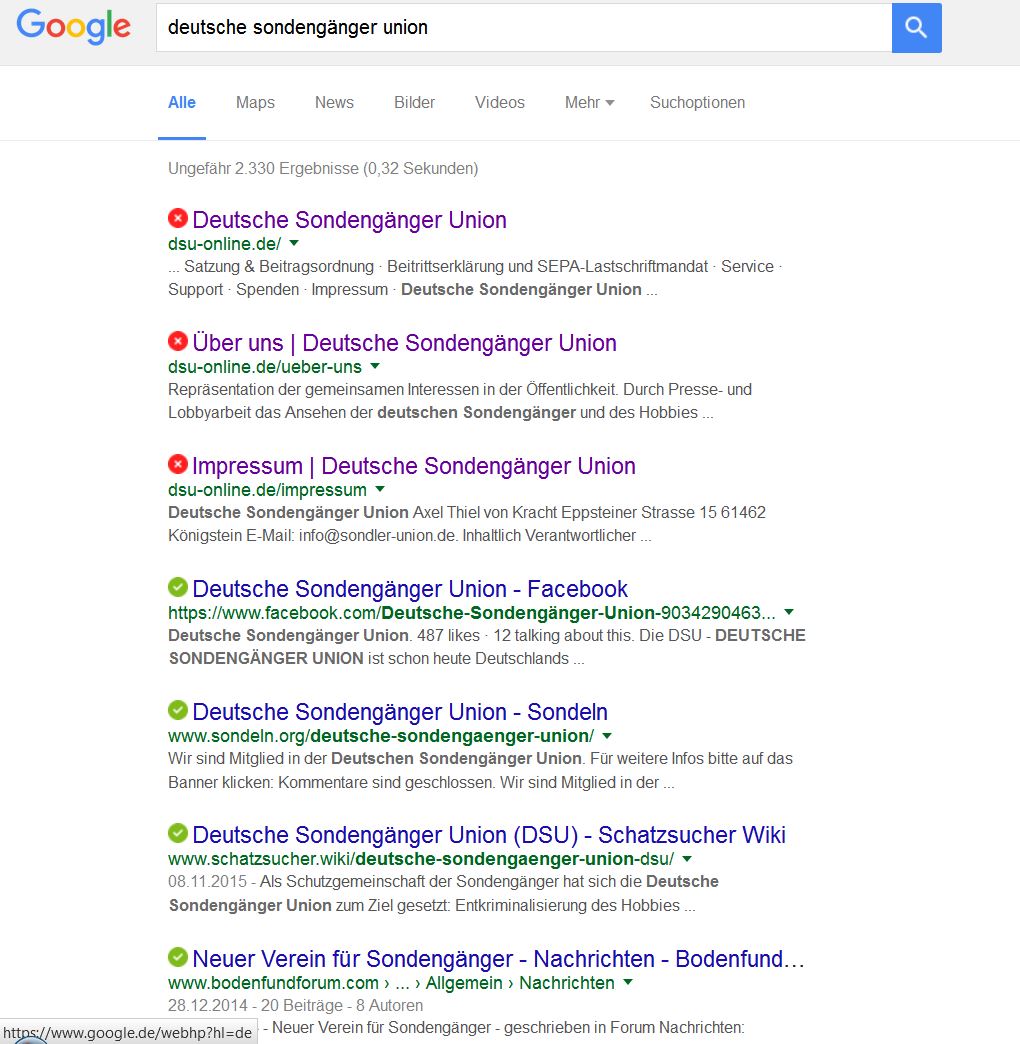Click green checkmark icon beside Sondeln result
The image size is (1020, 1044).
(x=178, y=710)
